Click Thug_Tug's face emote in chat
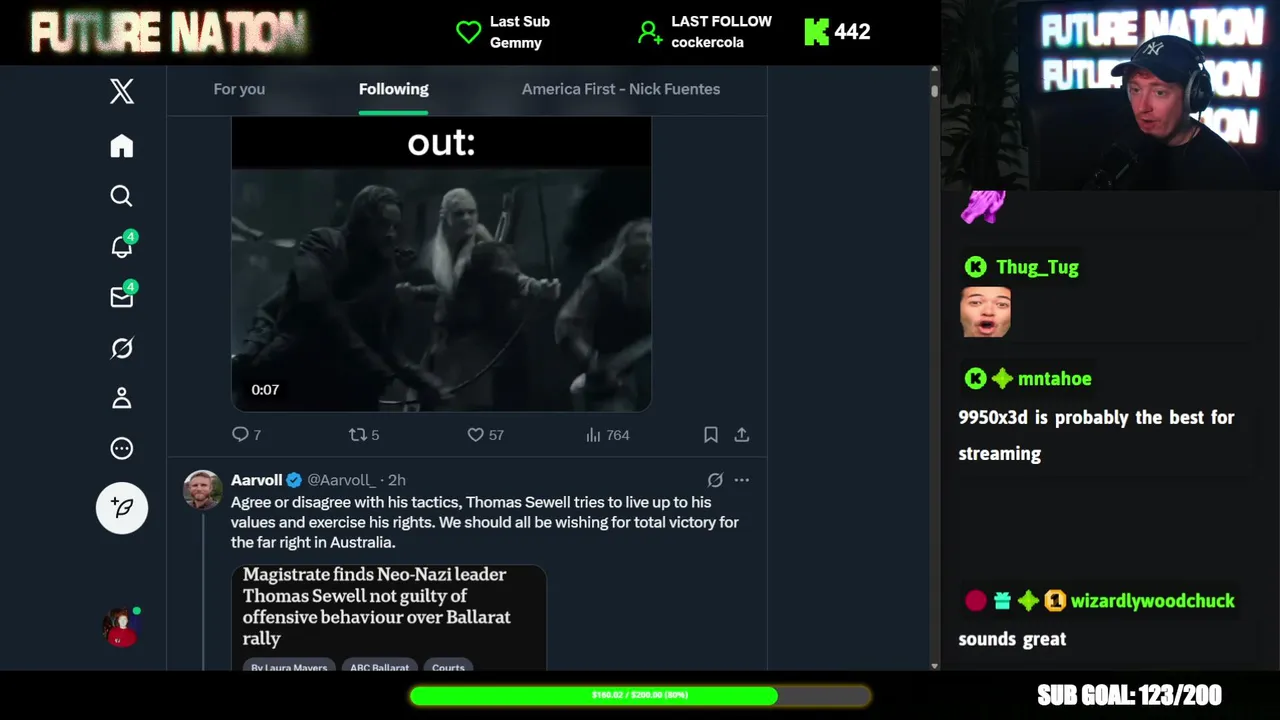 (986, 312)
